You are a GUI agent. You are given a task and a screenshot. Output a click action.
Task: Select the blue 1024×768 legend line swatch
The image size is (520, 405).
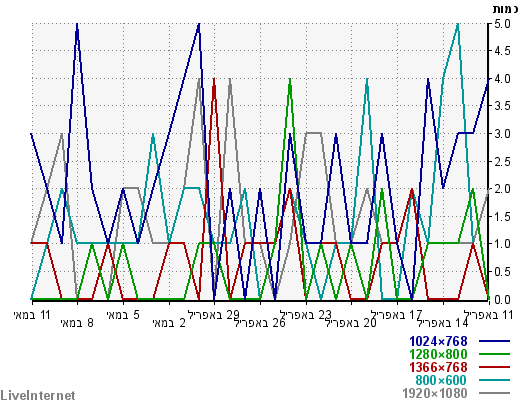(495, 341)
